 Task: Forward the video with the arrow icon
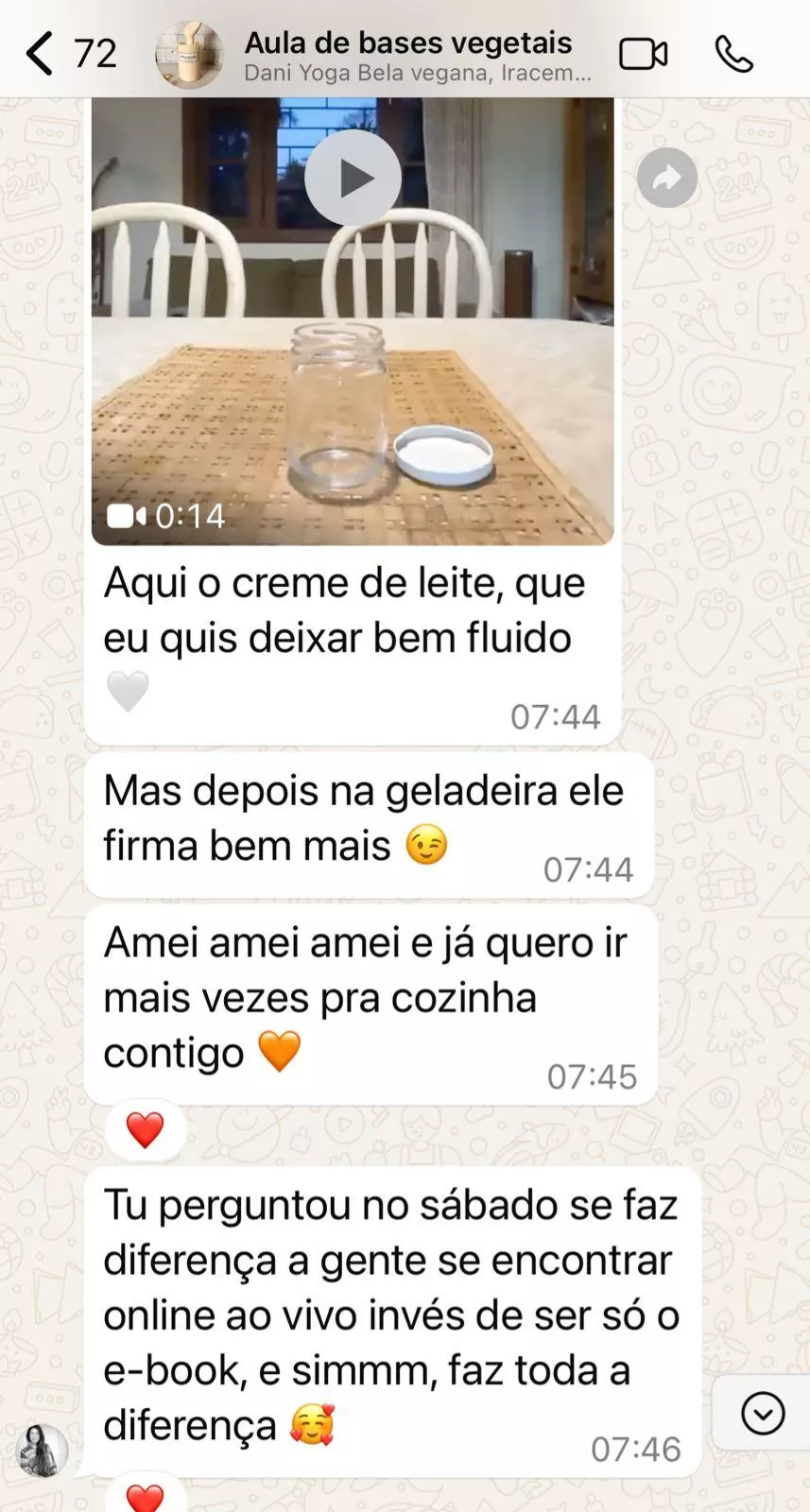666,177
